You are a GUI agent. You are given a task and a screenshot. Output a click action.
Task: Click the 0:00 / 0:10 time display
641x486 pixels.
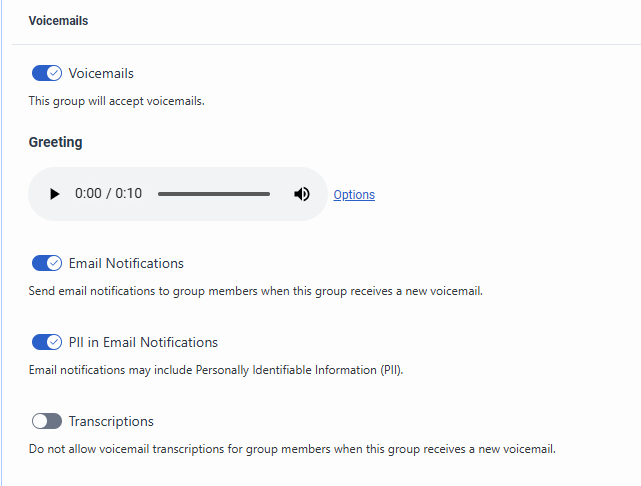click(108, 194)
